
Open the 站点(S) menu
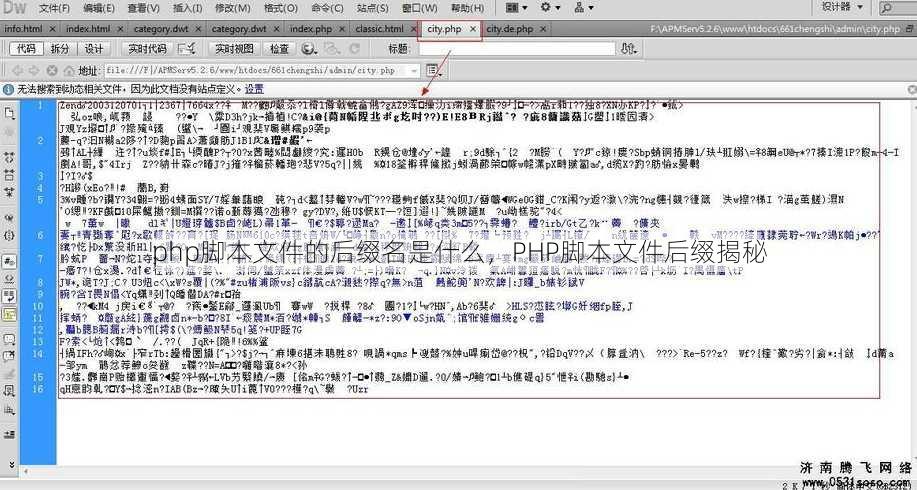pos(373,8)
